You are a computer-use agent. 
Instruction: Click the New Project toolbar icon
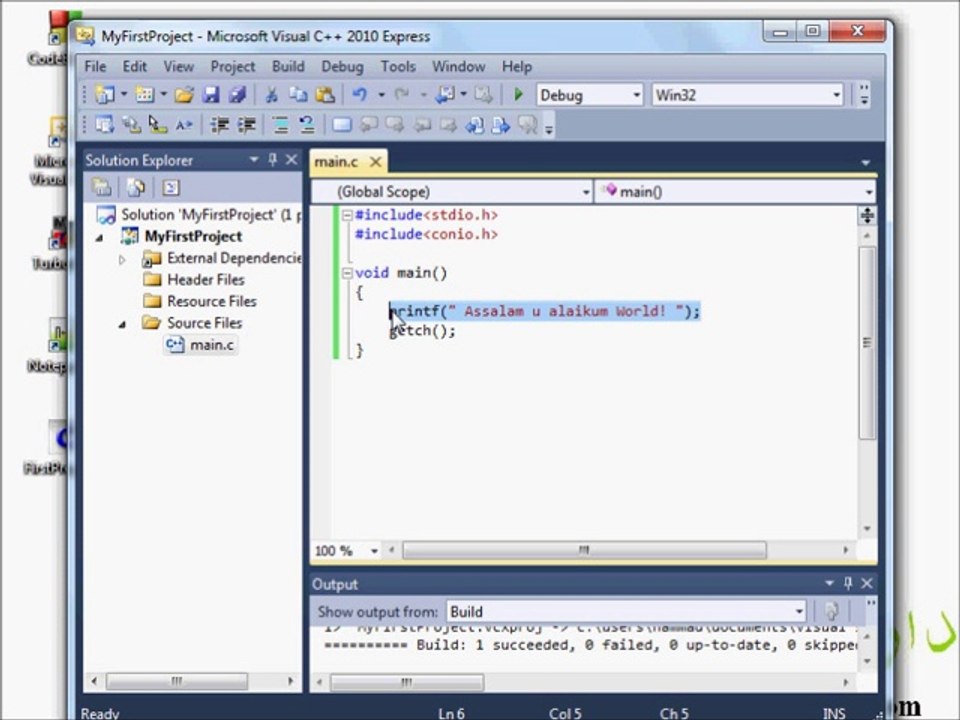coord(105,95)
